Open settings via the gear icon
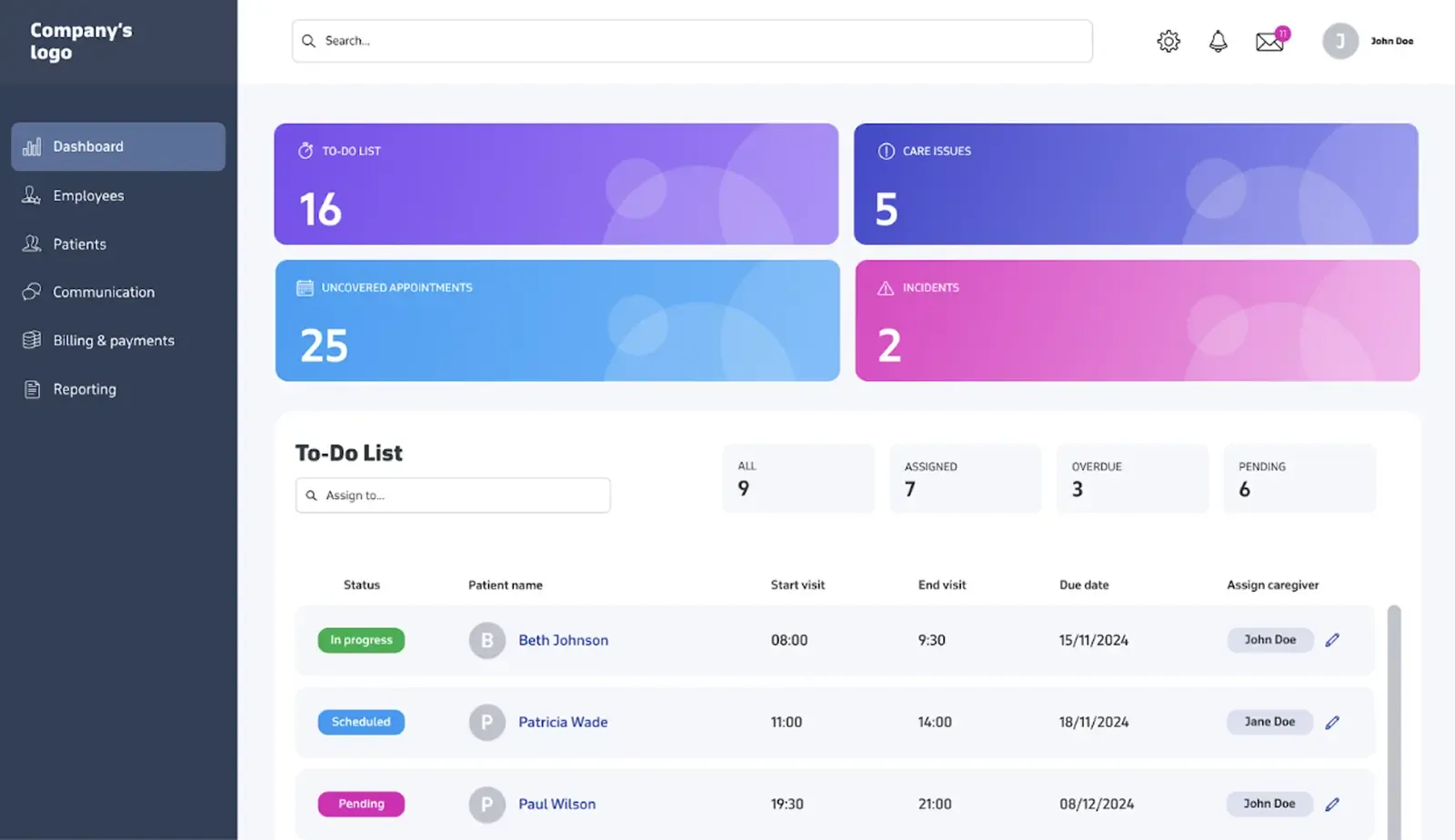This screenshot has height=840, width=1455. (1169, 41)
